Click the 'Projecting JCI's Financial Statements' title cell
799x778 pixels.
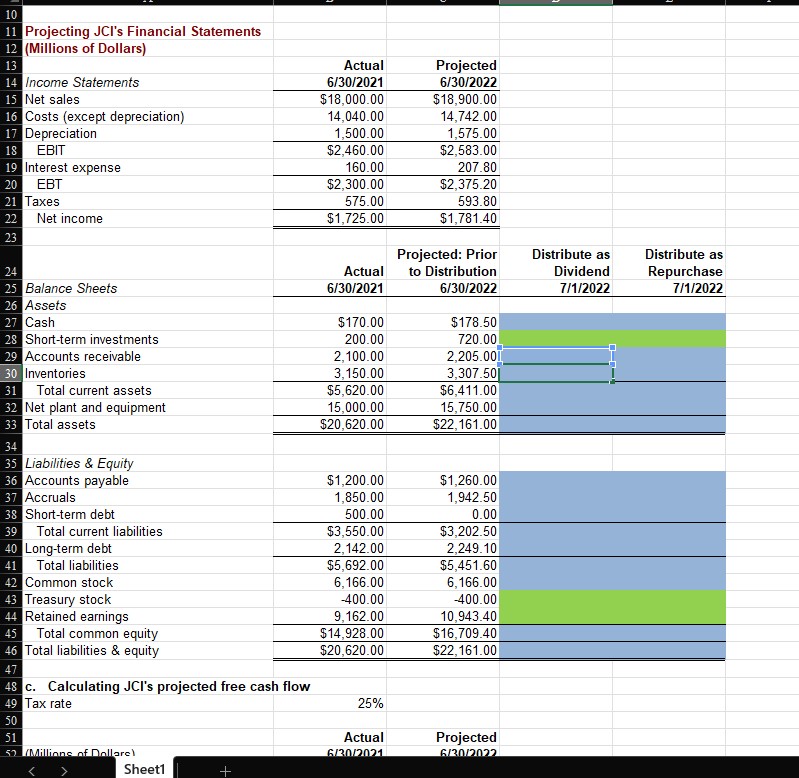coord(143,32)
